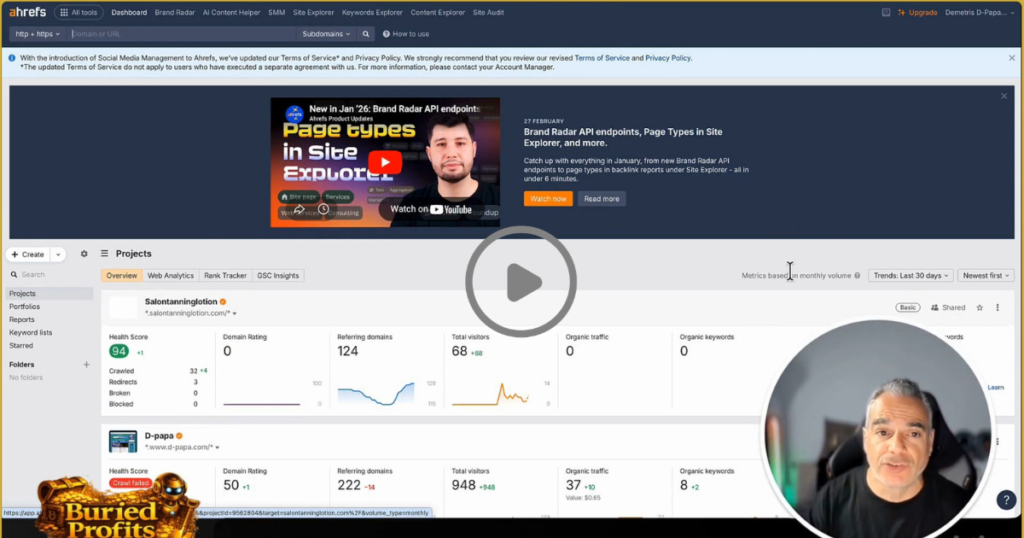Expand the http + https protocol dropdown

click(x=38, y=34)
